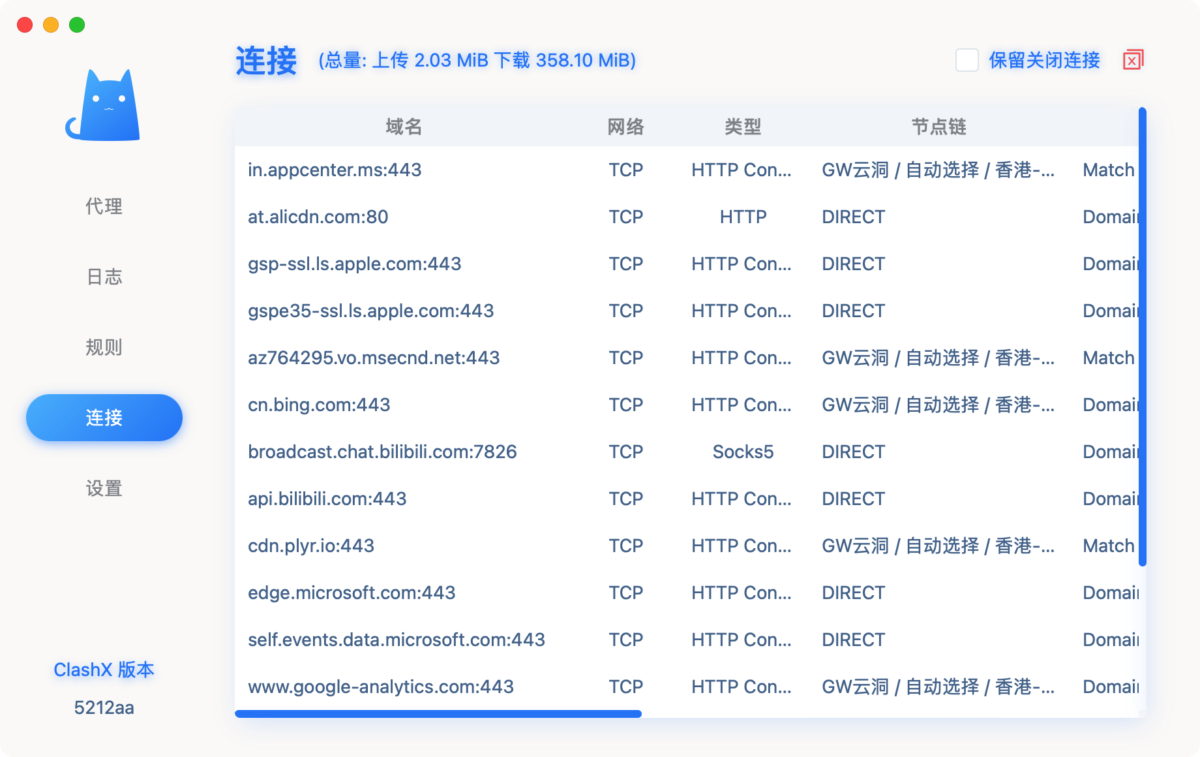Go to 设置 in the sidebar
The image size is (1200, 757).
[x=104, y=488]
